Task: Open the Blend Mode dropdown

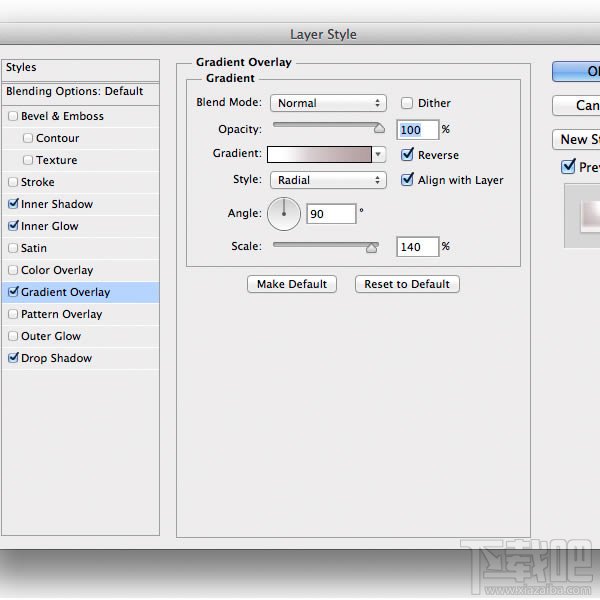Action: [328, 103]
